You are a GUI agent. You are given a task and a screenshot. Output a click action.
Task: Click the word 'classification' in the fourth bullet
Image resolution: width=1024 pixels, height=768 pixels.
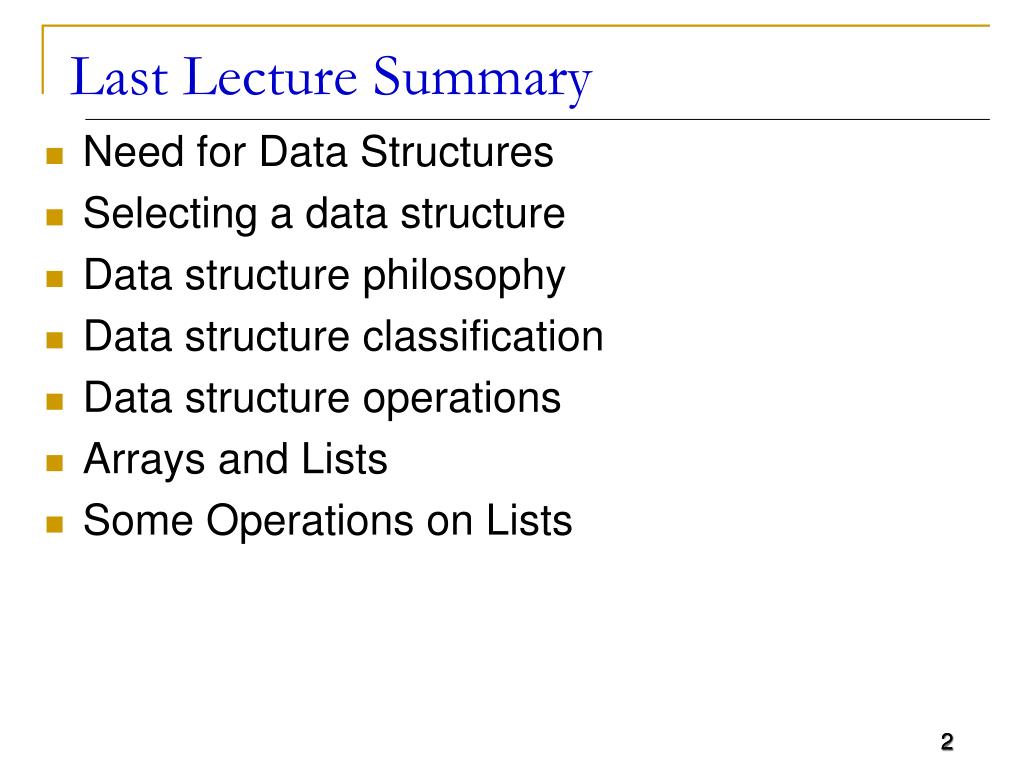click(x=483, y=336)
